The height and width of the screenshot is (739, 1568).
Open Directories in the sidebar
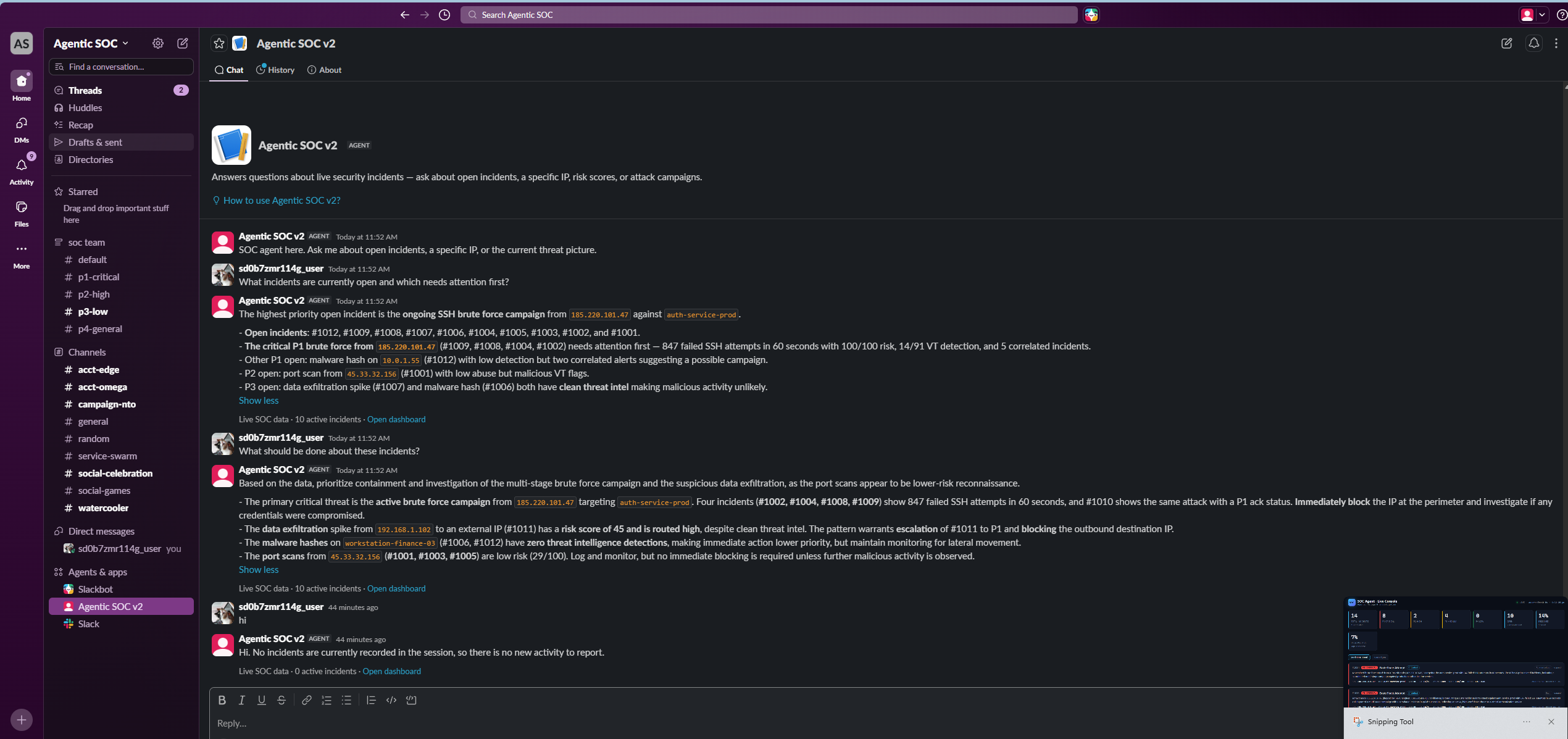click(x=121, y=159)
